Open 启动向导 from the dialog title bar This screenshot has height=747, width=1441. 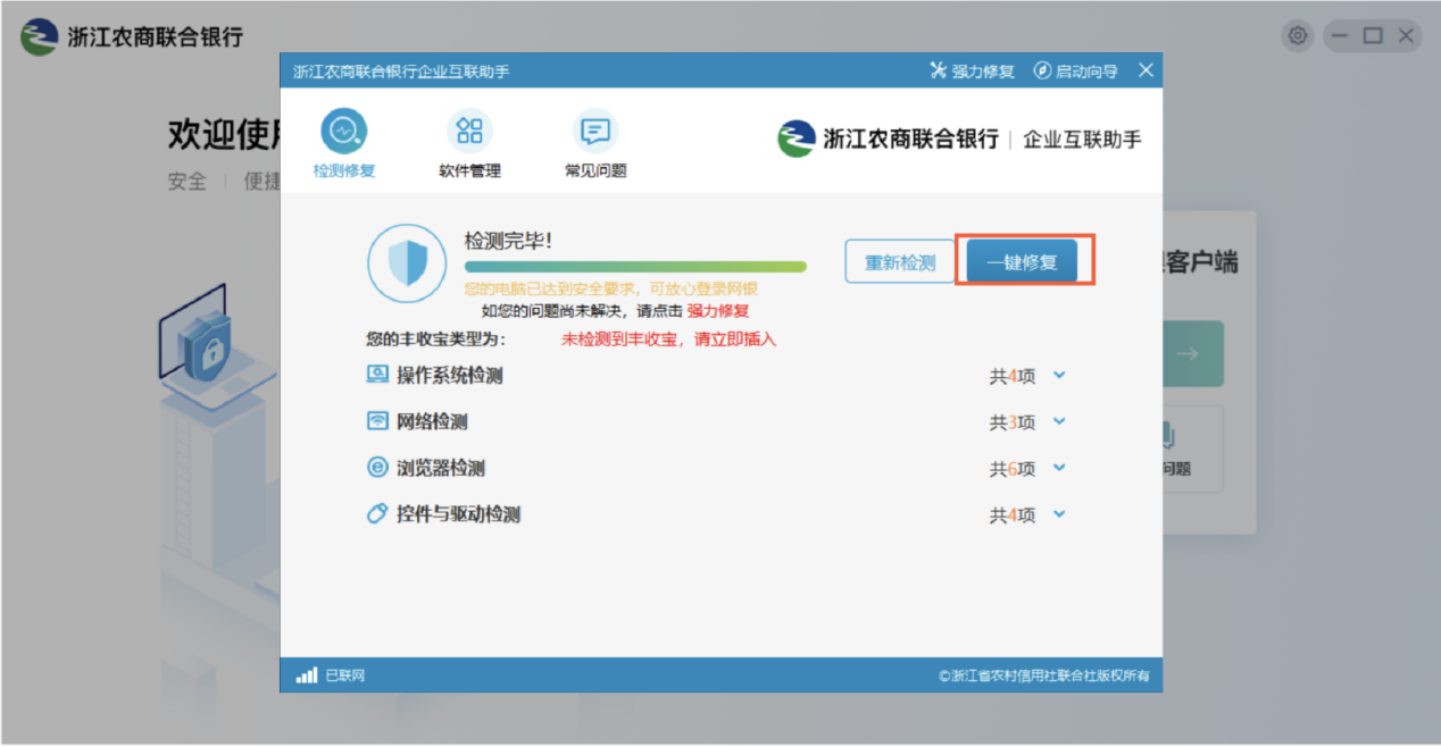pyautogui.click(x=1075, y=71)
